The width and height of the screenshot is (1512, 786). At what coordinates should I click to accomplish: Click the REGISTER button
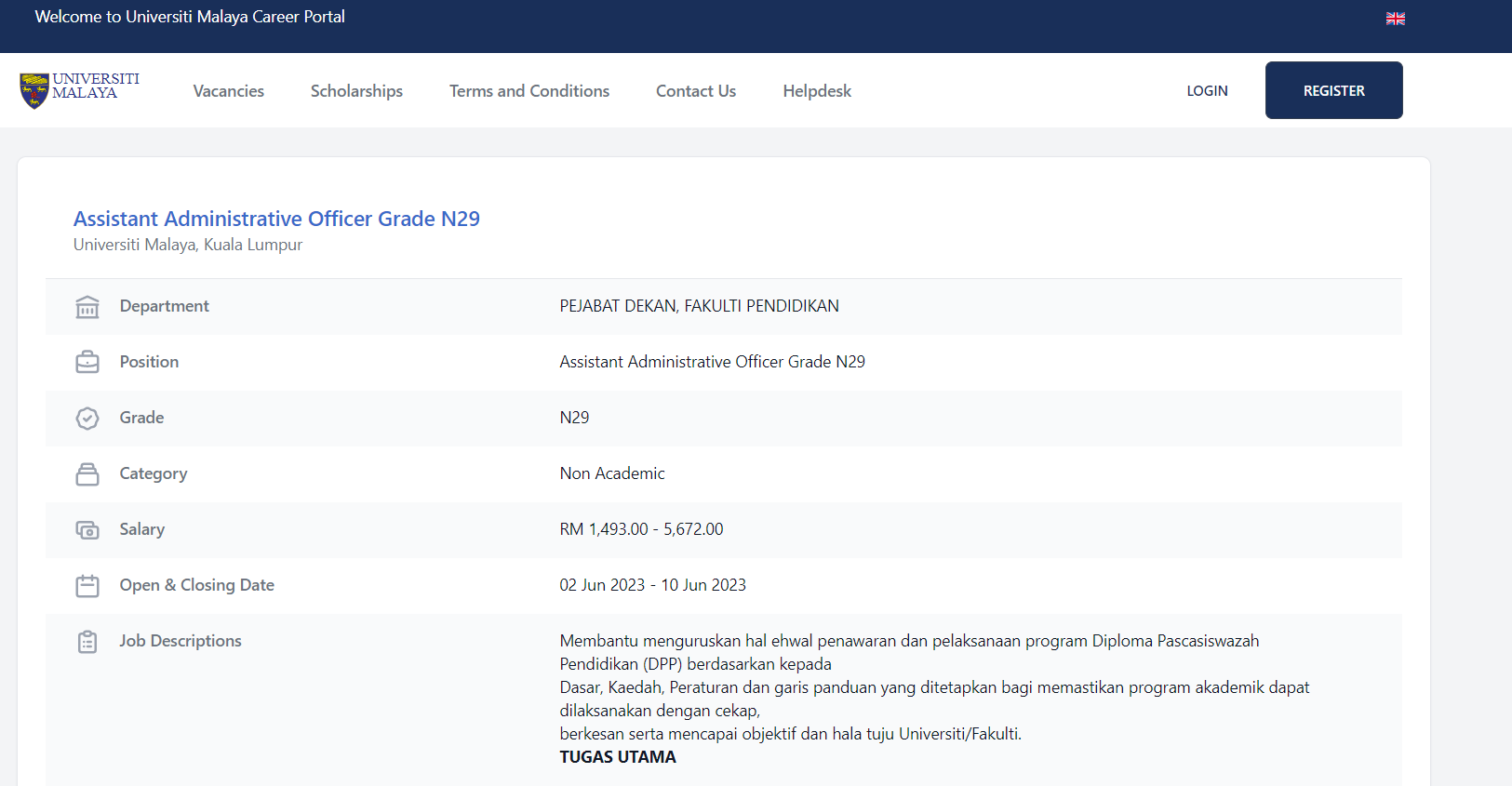click(1333, 90)
